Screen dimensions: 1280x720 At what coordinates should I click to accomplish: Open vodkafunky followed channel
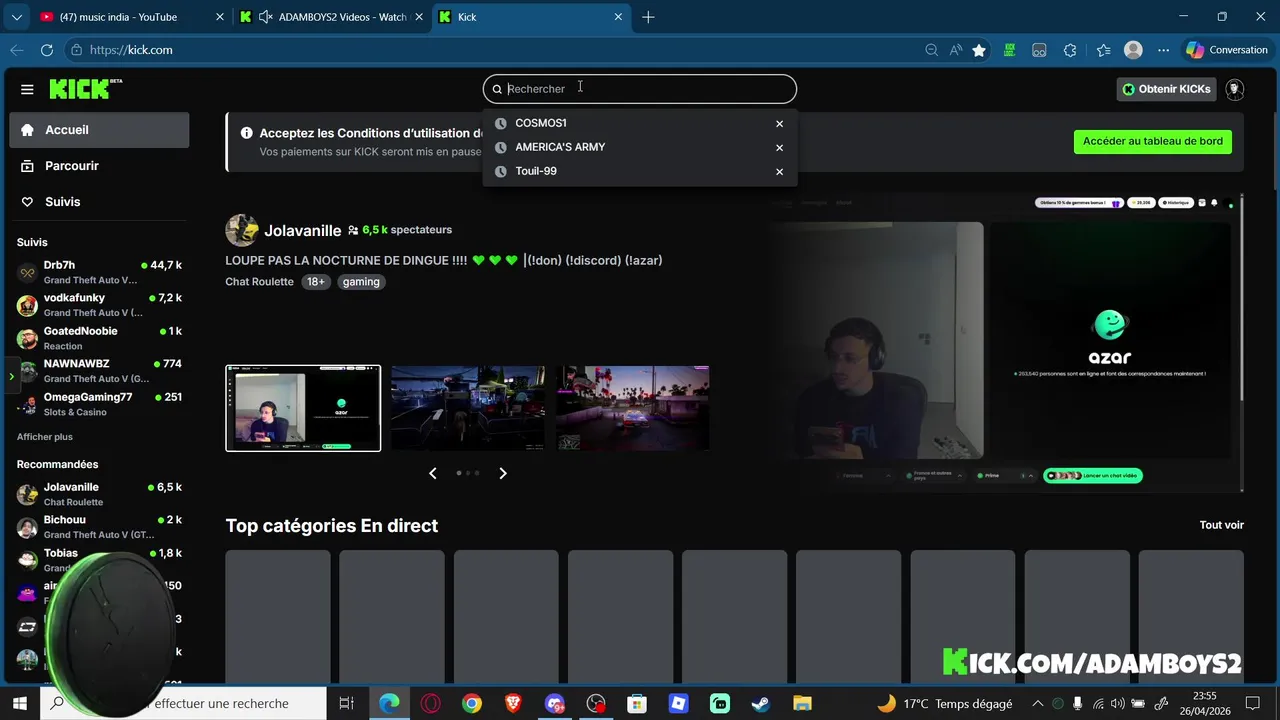point(99,305)
